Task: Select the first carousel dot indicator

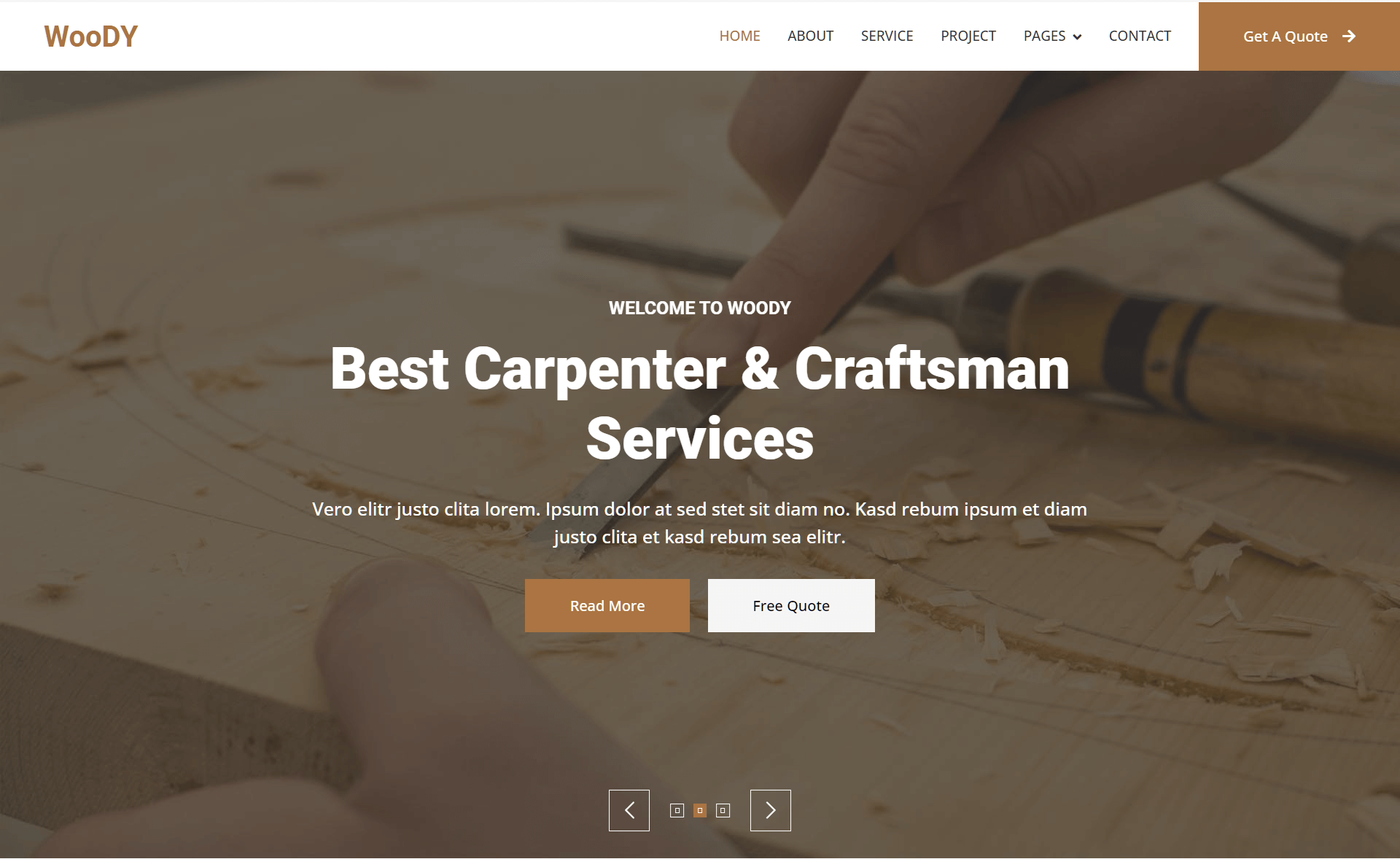Action: pyautogui.click(x=677, y=810)
